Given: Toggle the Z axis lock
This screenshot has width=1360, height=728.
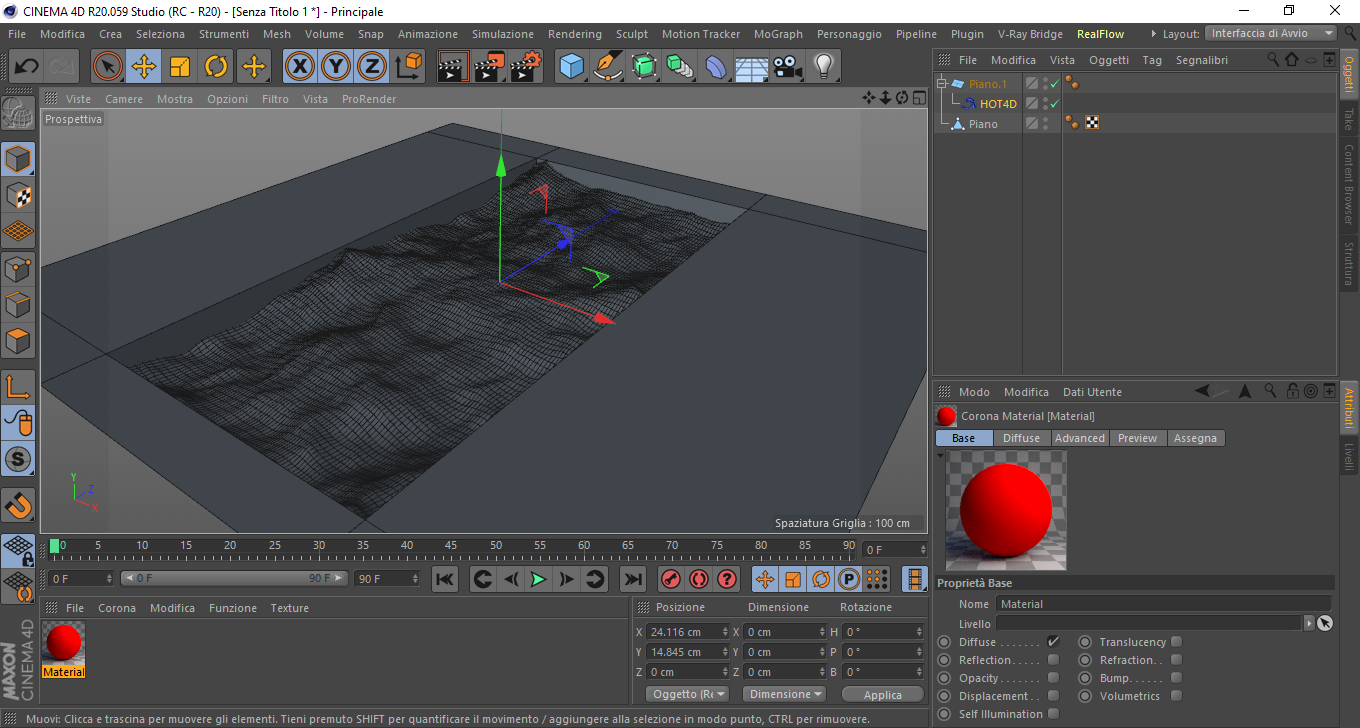Looking at the screenshot, I should tap(372, 67).
